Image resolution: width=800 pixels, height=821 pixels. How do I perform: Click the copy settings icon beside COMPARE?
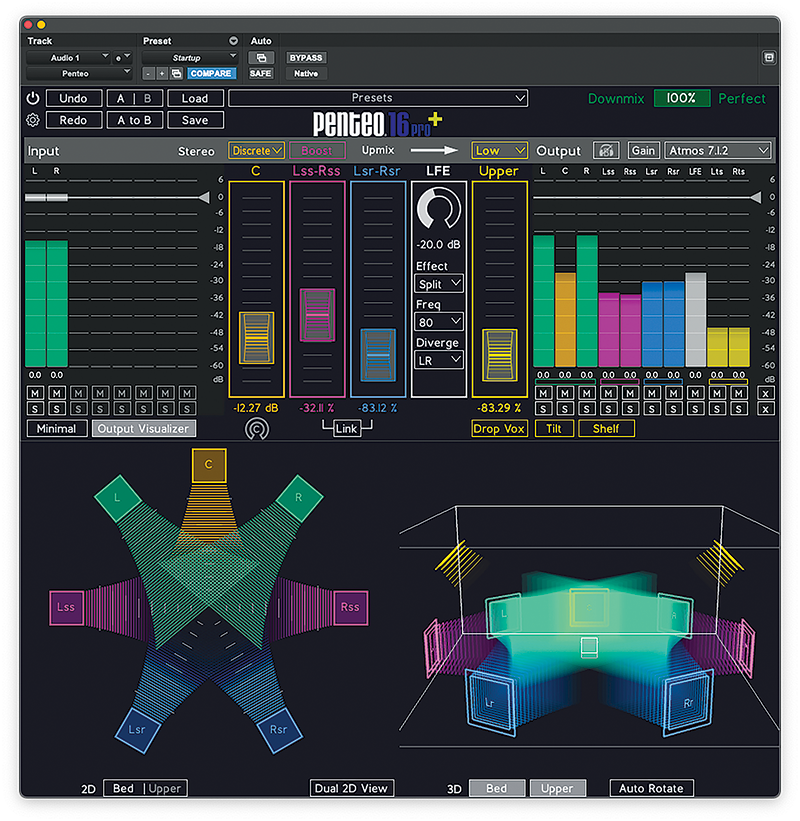point(176,74)
